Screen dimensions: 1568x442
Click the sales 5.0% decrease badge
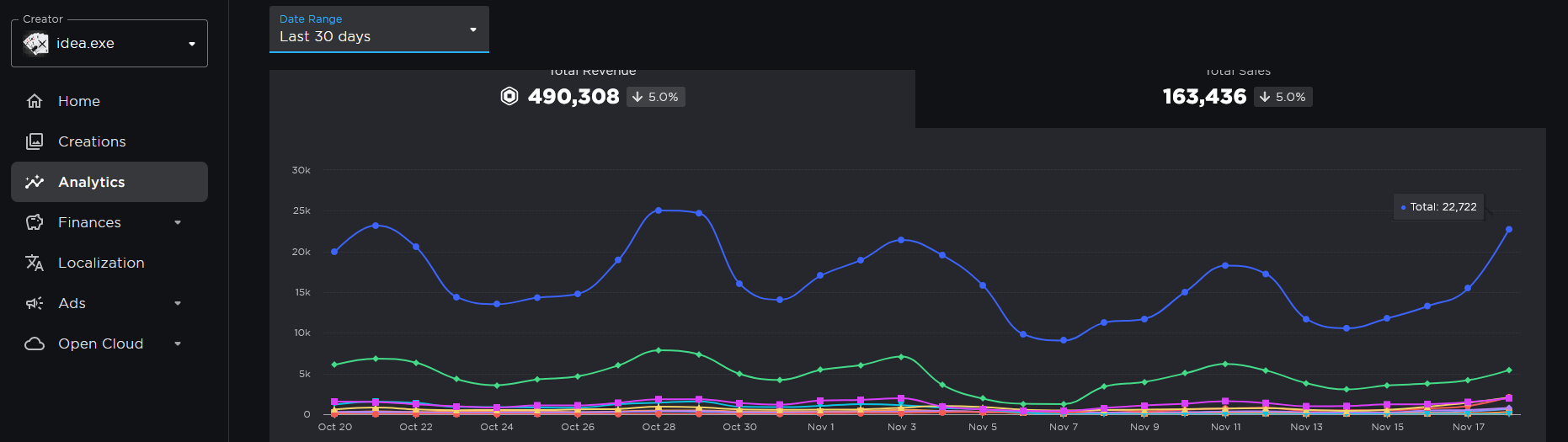[1283, 97]
